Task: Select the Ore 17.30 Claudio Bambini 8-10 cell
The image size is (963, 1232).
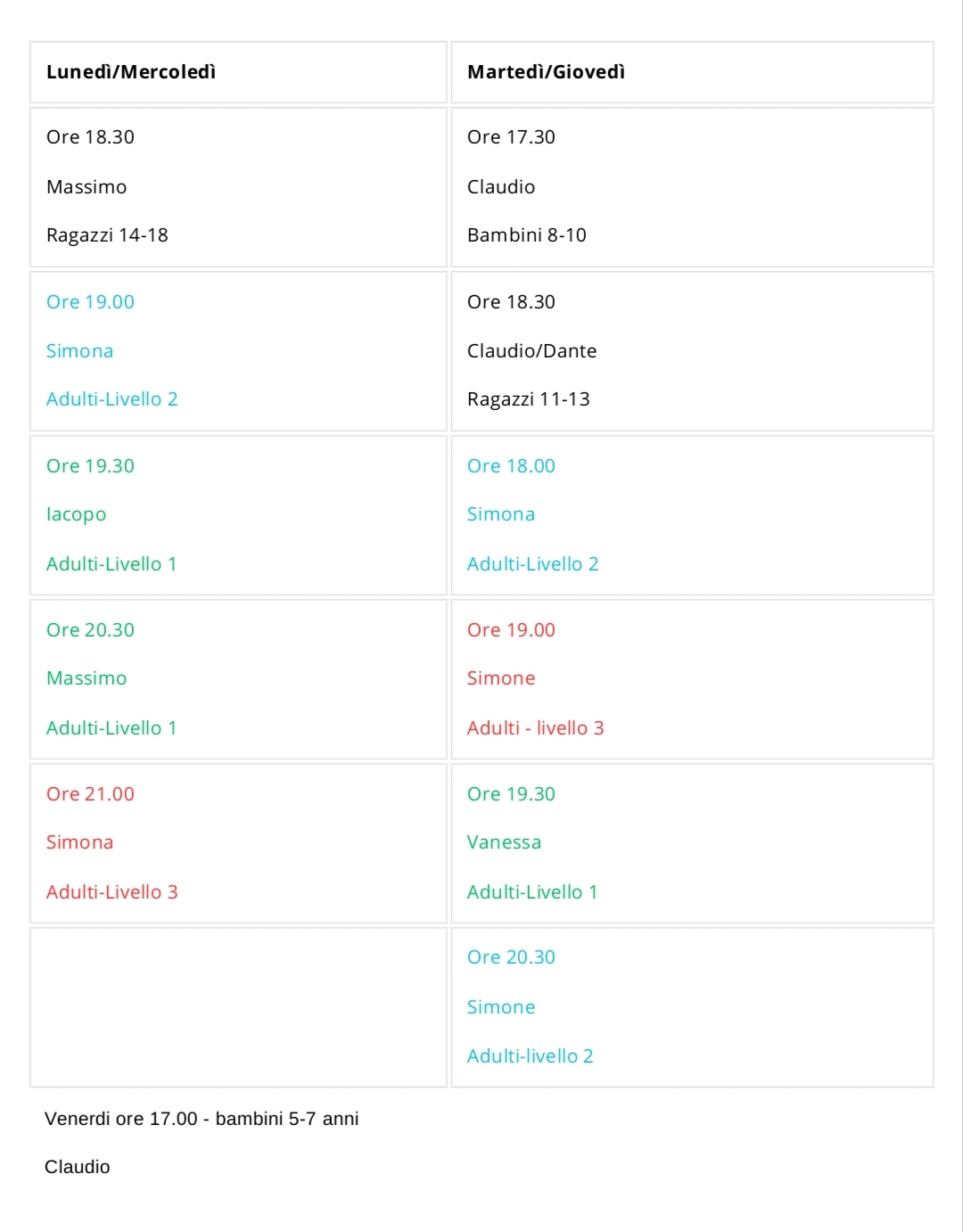Action: tap(692, 187)
